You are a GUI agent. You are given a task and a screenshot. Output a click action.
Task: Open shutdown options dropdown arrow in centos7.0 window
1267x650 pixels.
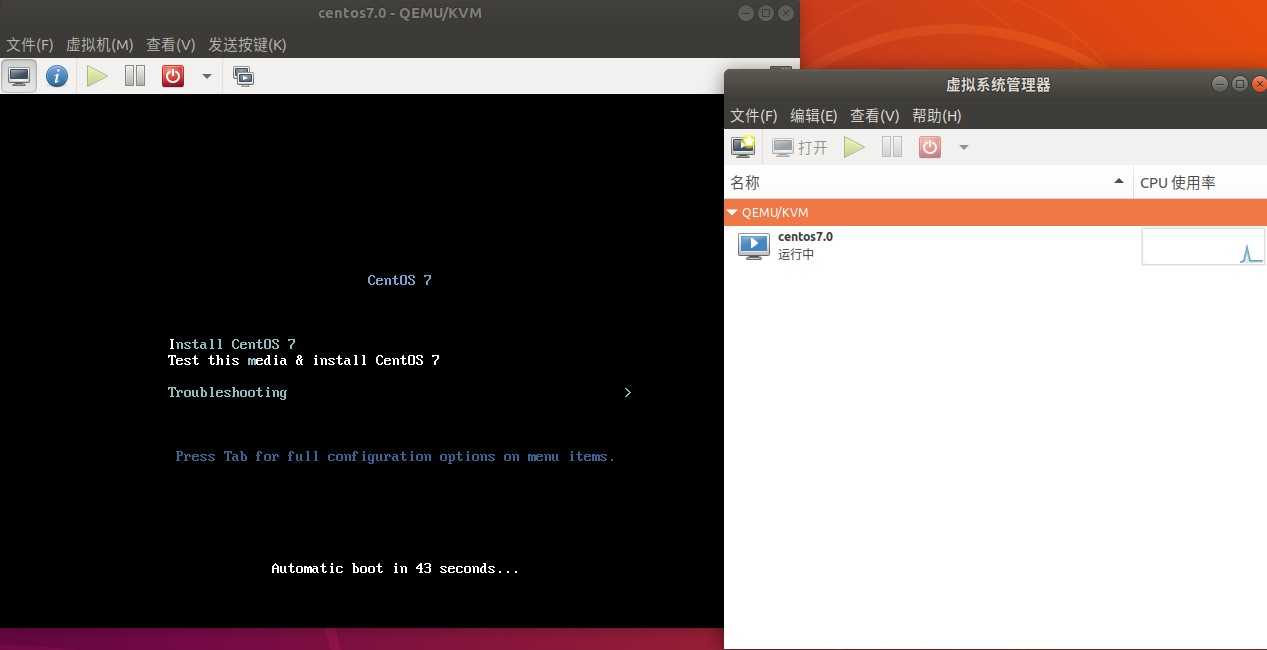click(207, 76)
